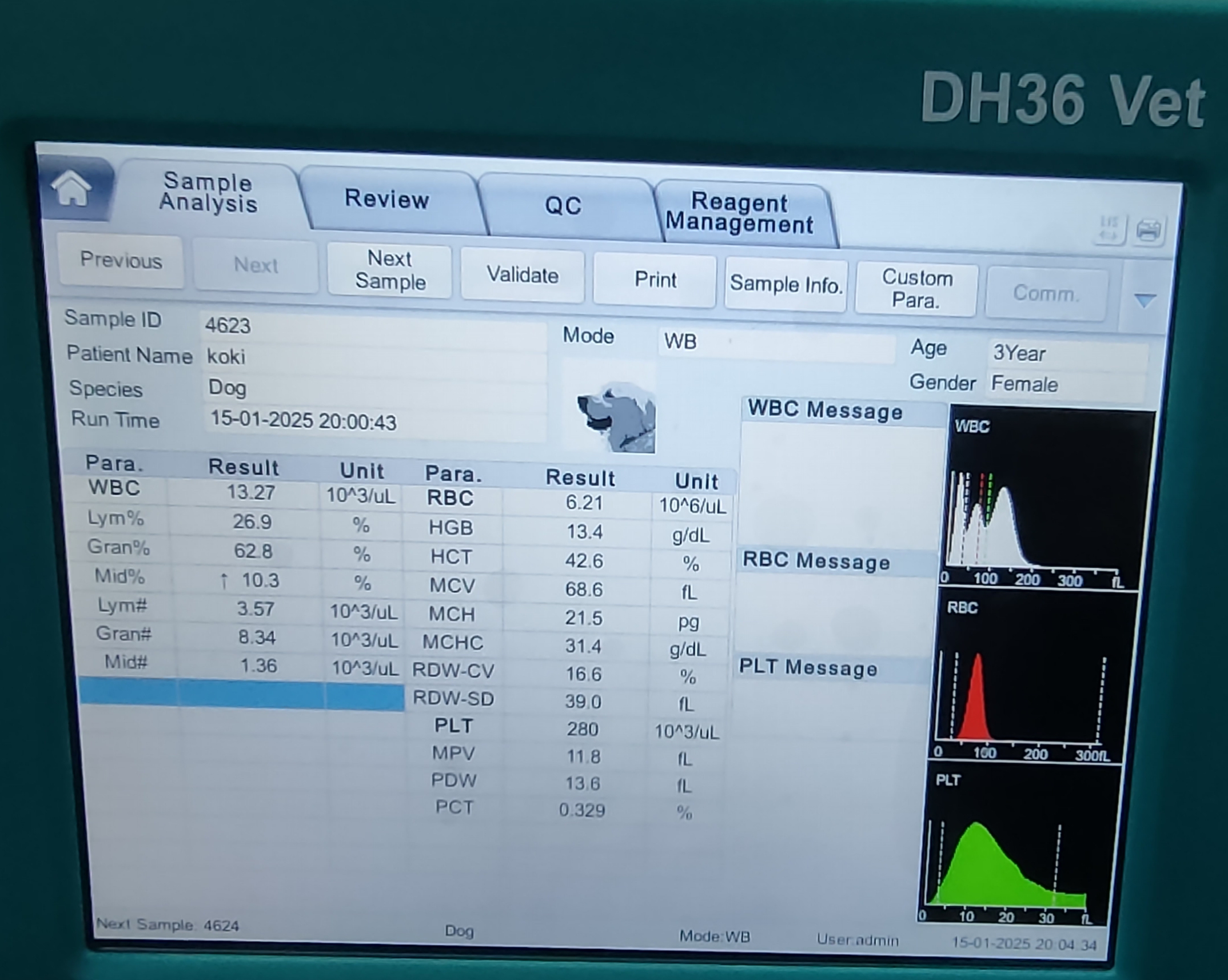Select the HCT result 42.6
The height and width of the screenshot is (980, 1228).
pos(584,561)
